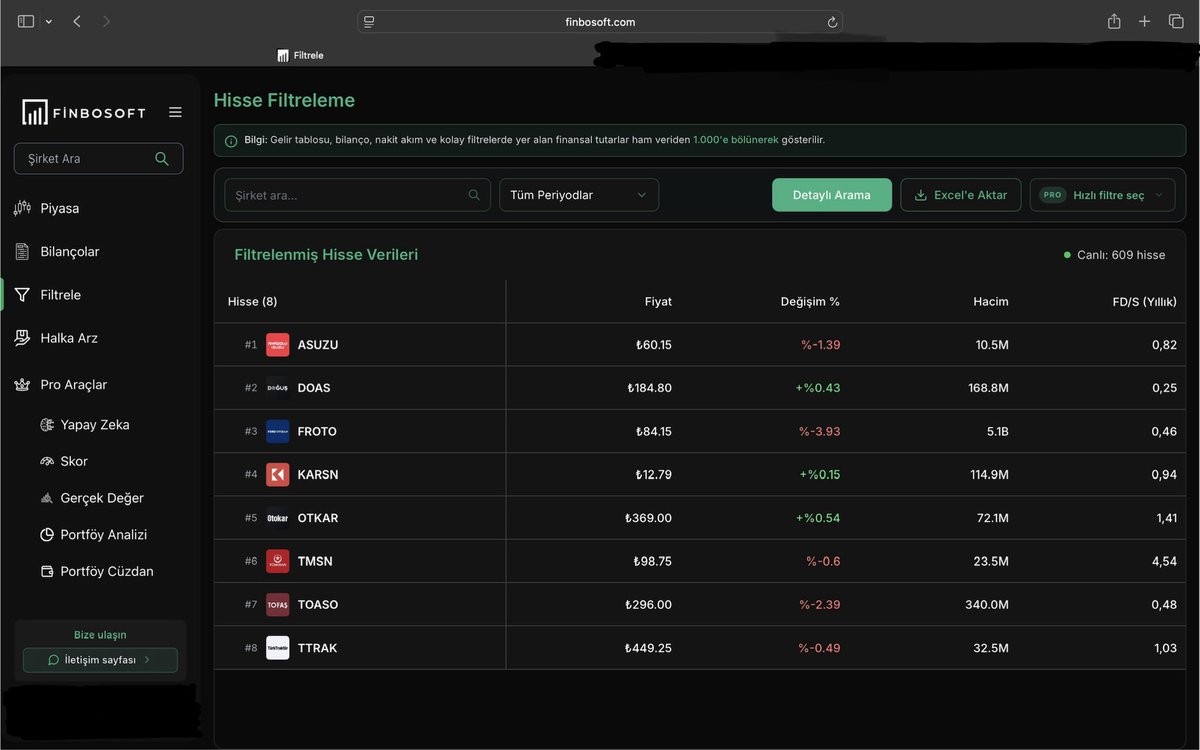Sort by Değişim % column header
This screenshot has width=1200, height=750.
[810, 301]
